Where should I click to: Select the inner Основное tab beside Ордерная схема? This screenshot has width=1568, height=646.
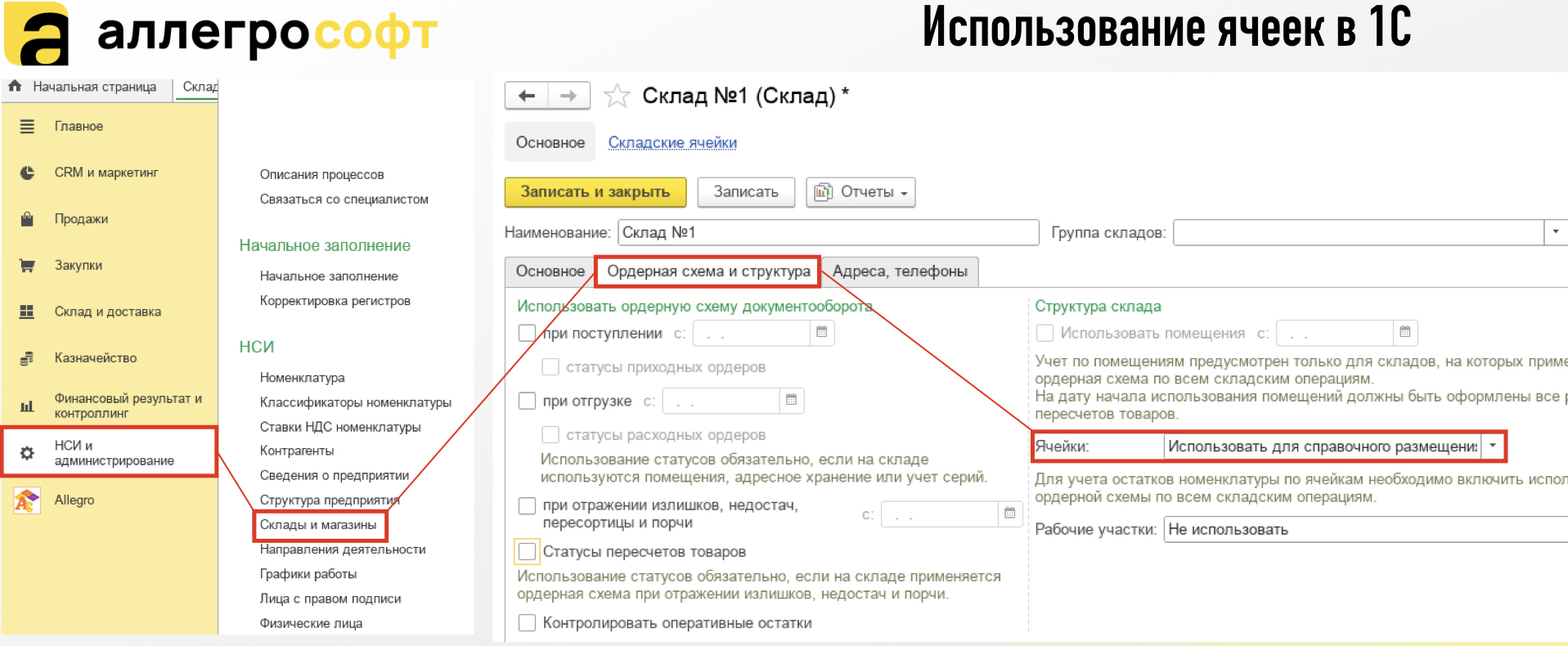pyautogui.click(x=550, y=271)
